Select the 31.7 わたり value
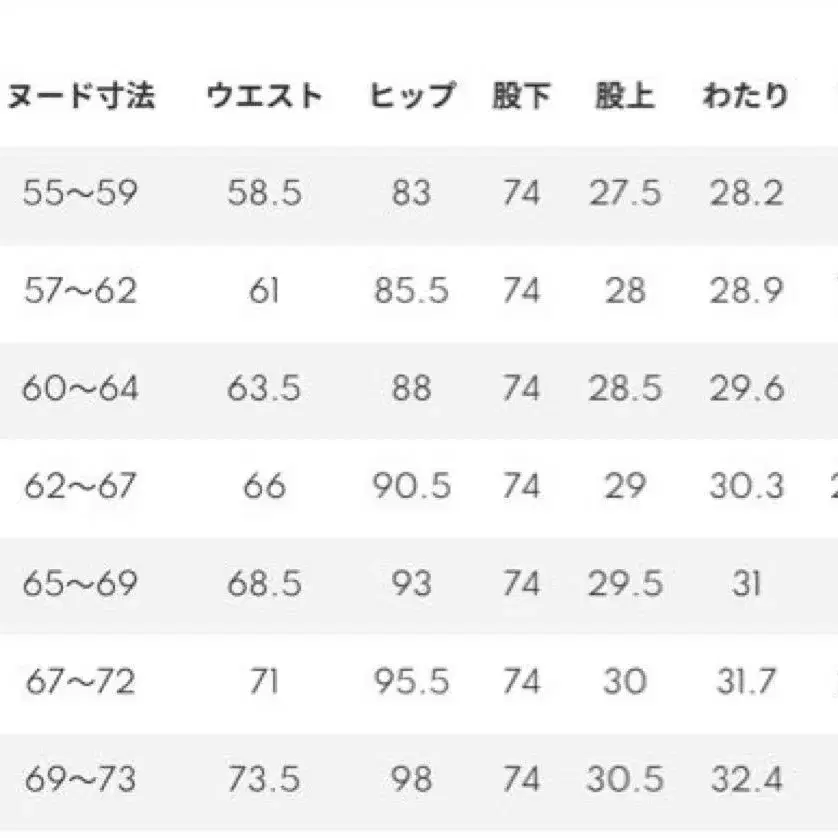This screenshot has height=838, width=838. pos(745,682)
